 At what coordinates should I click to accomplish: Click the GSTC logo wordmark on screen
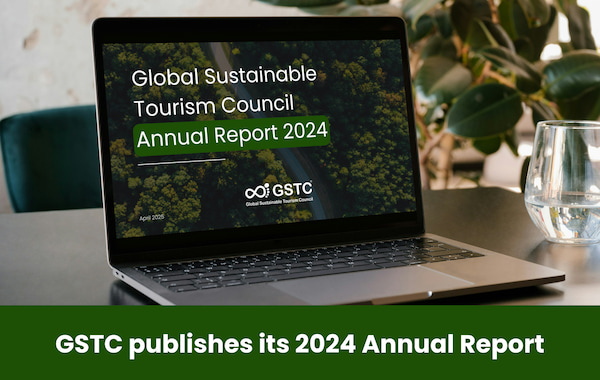click(293, 189)
